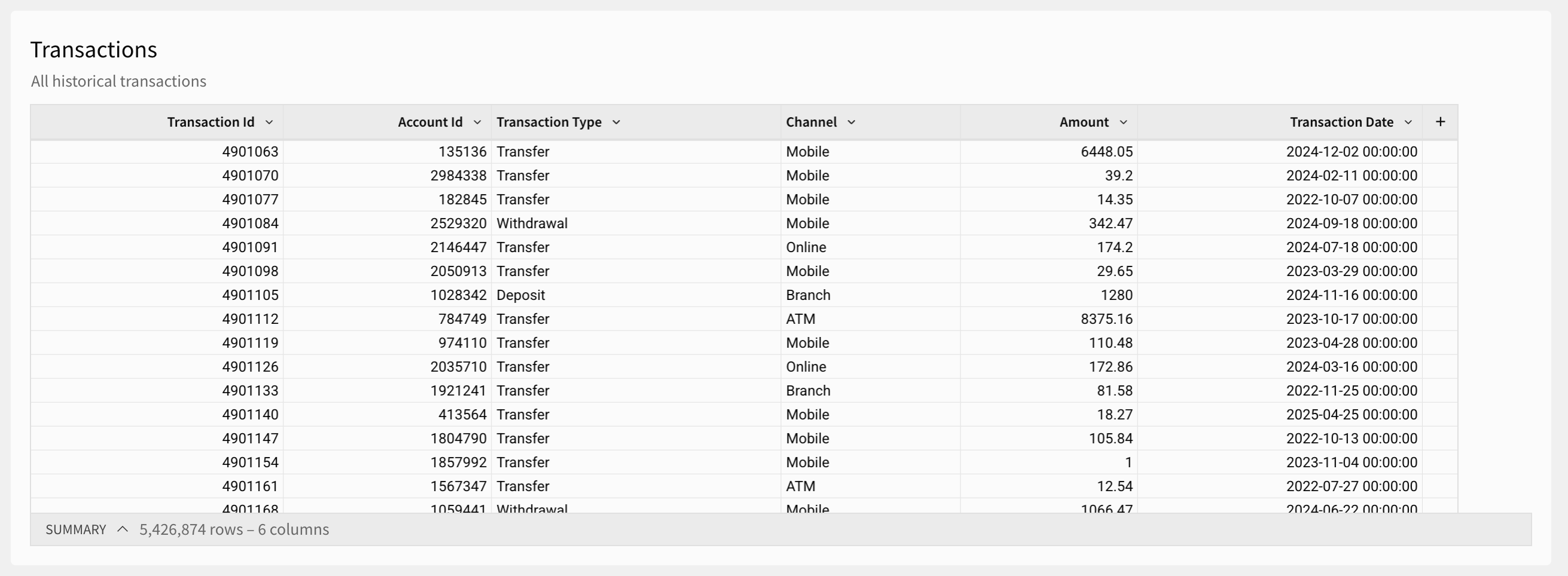Expand Transaction Type column options chevron
This screenshot has height=576, width=1568.
pos(616,122)
